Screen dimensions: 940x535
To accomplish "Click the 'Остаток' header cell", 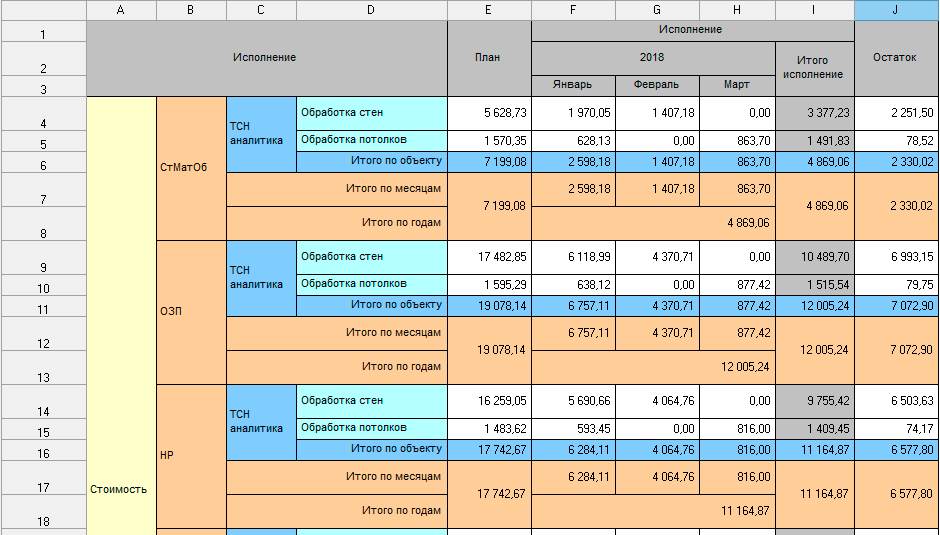I will [897, 58].
